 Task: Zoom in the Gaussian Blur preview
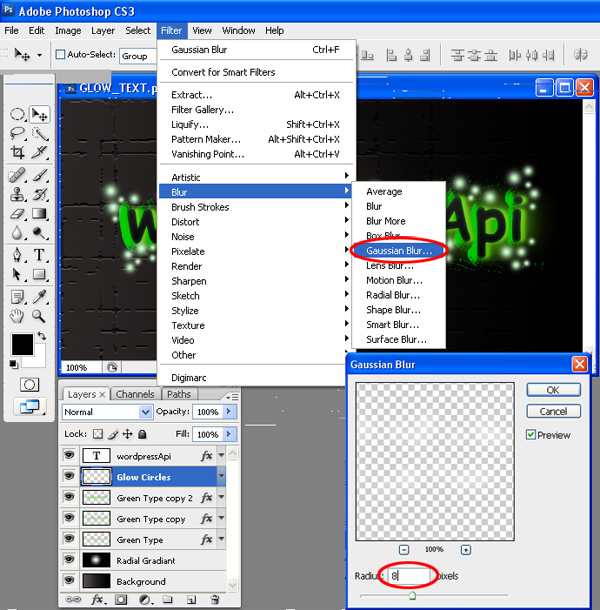[x=466, y=550]
